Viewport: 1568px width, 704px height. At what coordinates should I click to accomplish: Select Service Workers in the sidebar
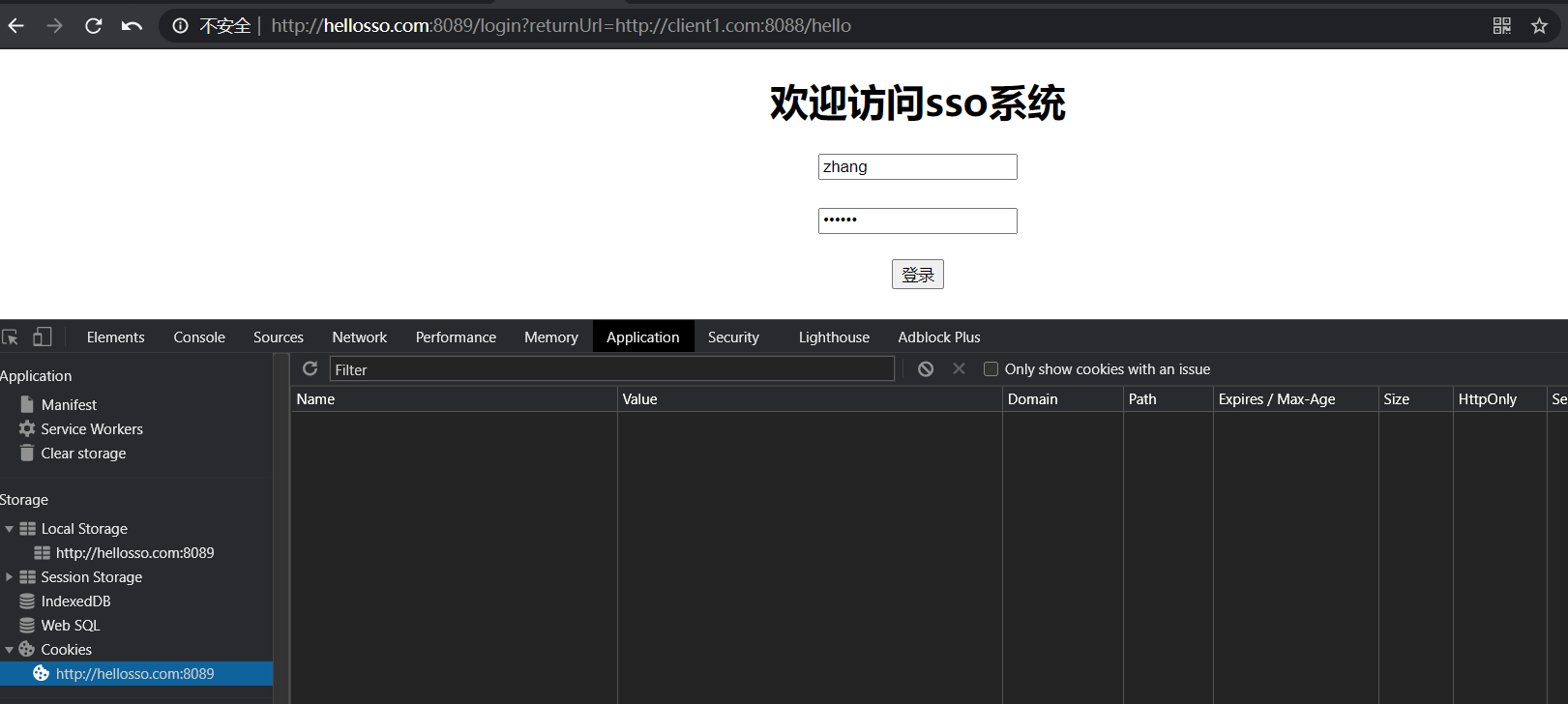point(92,428)
